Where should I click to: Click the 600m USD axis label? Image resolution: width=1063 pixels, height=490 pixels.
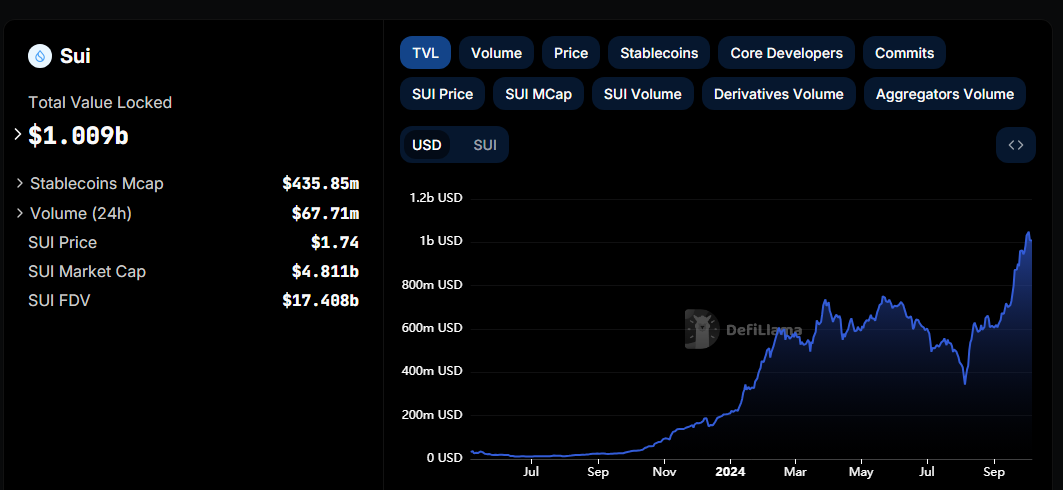pyautogui.click(x=431, y=328)
